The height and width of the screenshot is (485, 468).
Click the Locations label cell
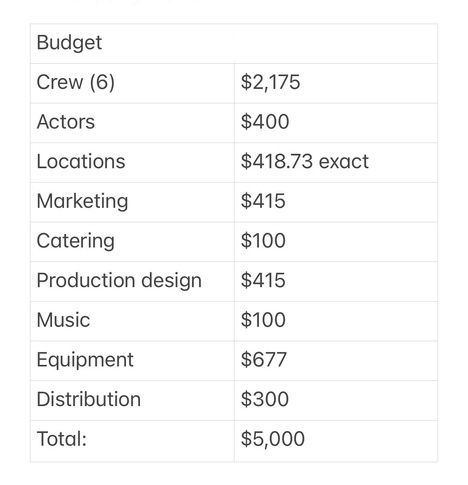[x=132, y=163]
